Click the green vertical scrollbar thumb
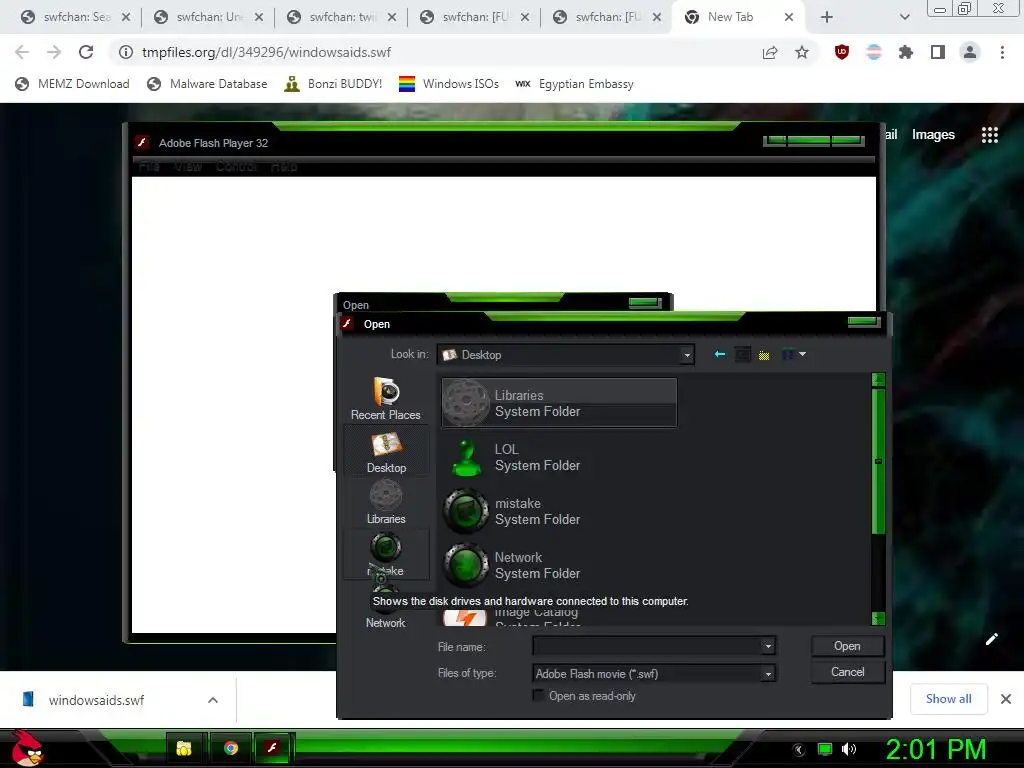Viewport: 1024px width, 768px height. [878, 461]
